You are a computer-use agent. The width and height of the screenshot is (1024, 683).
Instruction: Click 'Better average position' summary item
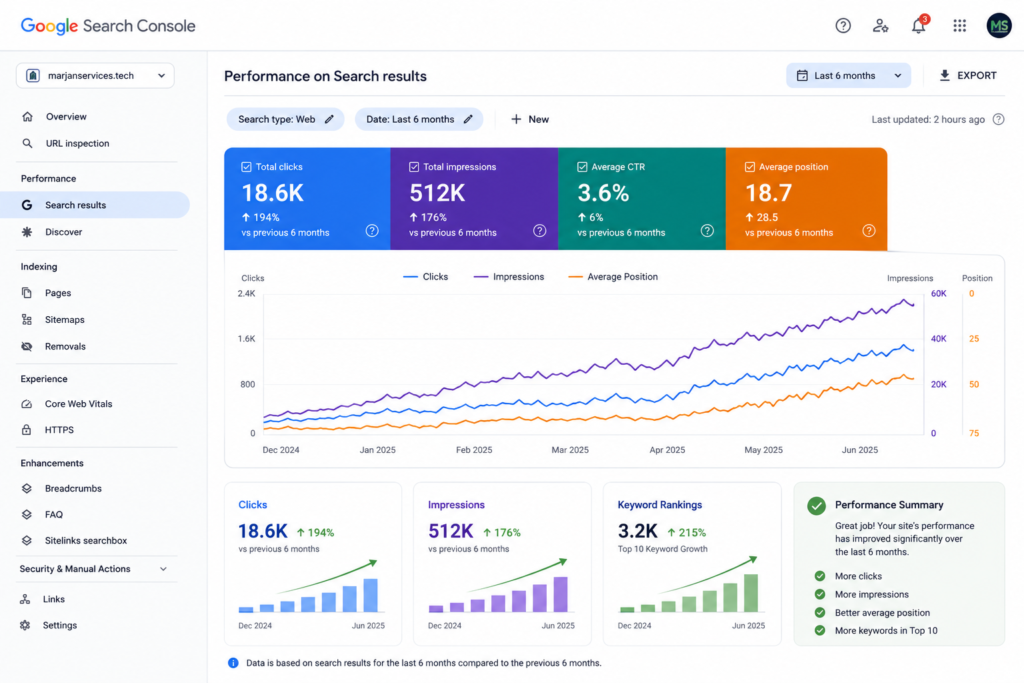[882, 612]
